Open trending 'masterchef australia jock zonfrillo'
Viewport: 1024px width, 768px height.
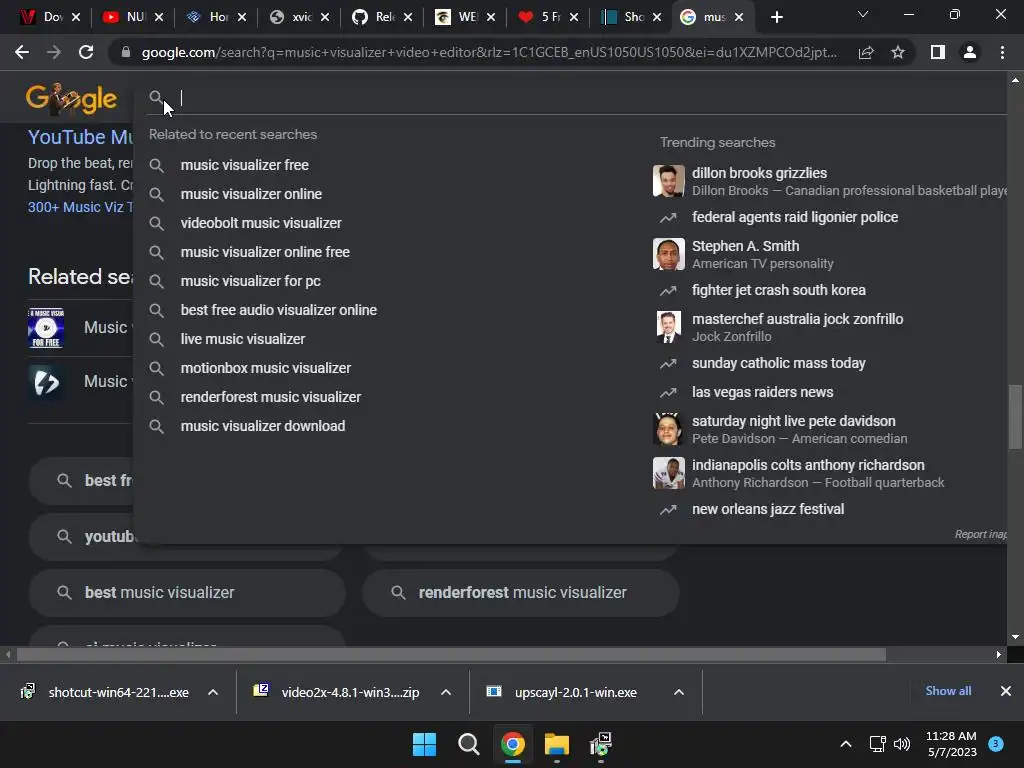pyautogui.click(x=797, y=319)
